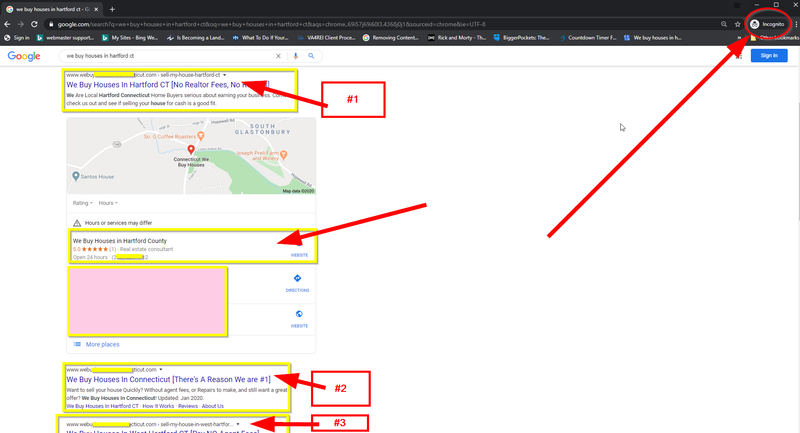Open 'We Buy Houses In Connecticut' result

168,379
